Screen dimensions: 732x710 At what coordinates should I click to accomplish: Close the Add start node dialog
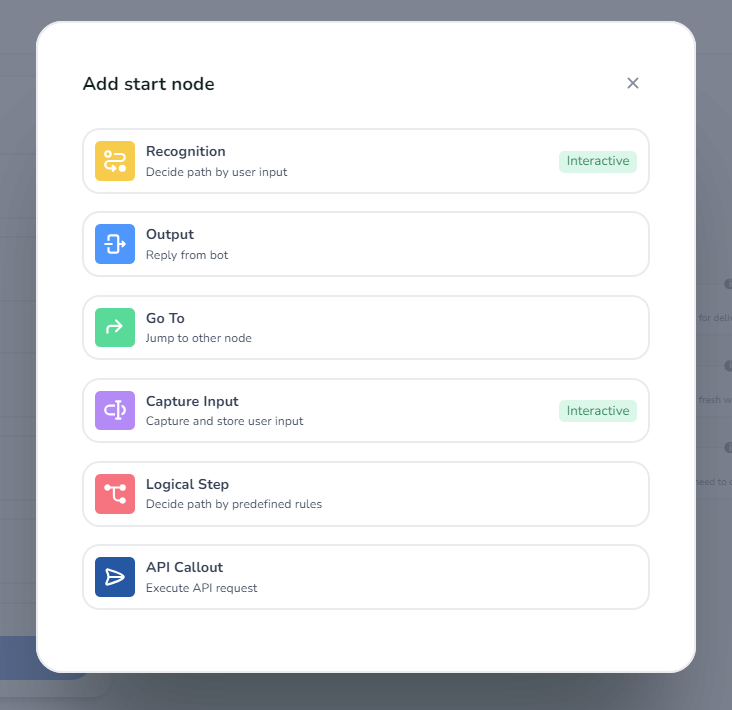tap(632, 83)
